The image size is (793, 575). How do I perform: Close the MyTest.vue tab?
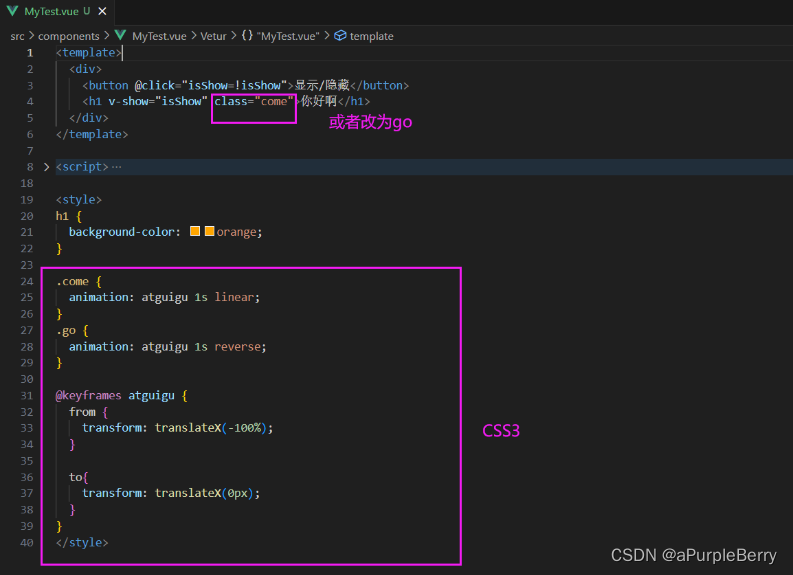coord(102,11)
